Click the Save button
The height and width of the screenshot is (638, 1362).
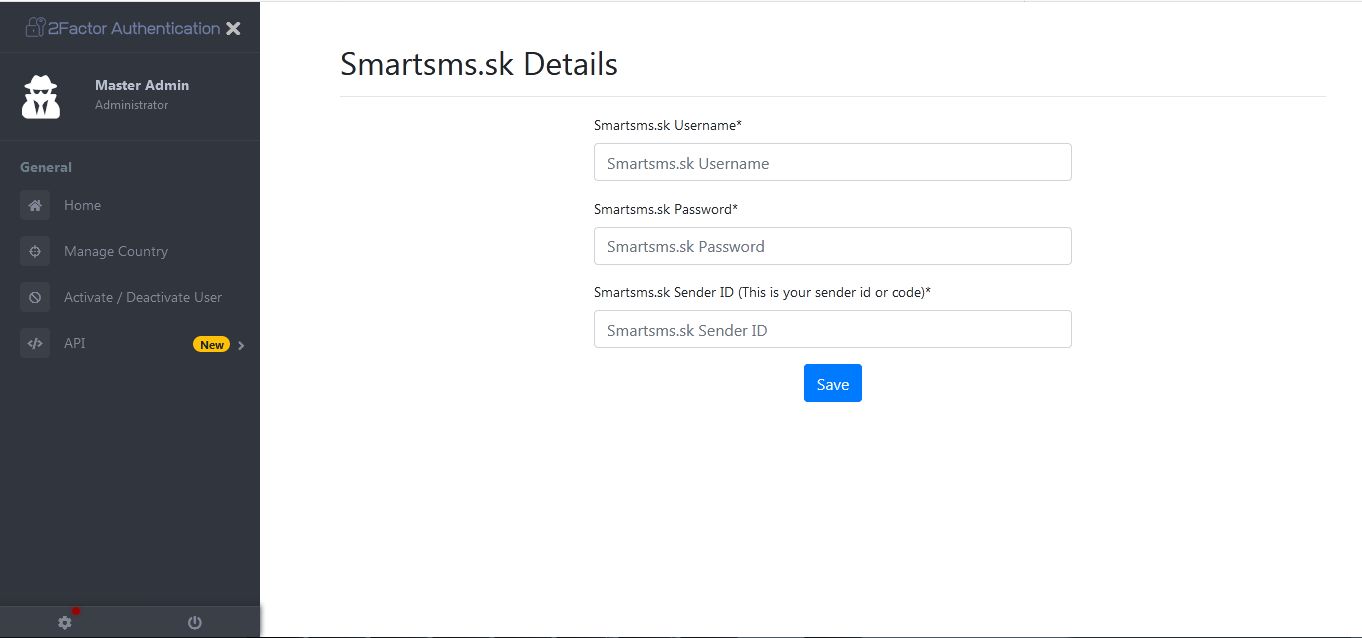coord(832,382)
